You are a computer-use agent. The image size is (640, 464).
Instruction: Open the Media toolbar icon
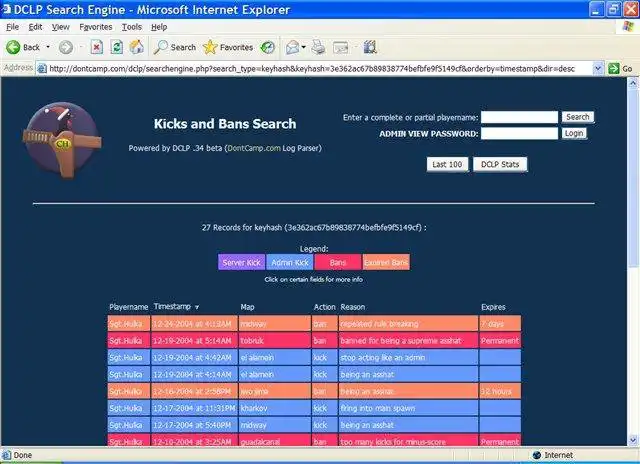[x=267, y=47]
